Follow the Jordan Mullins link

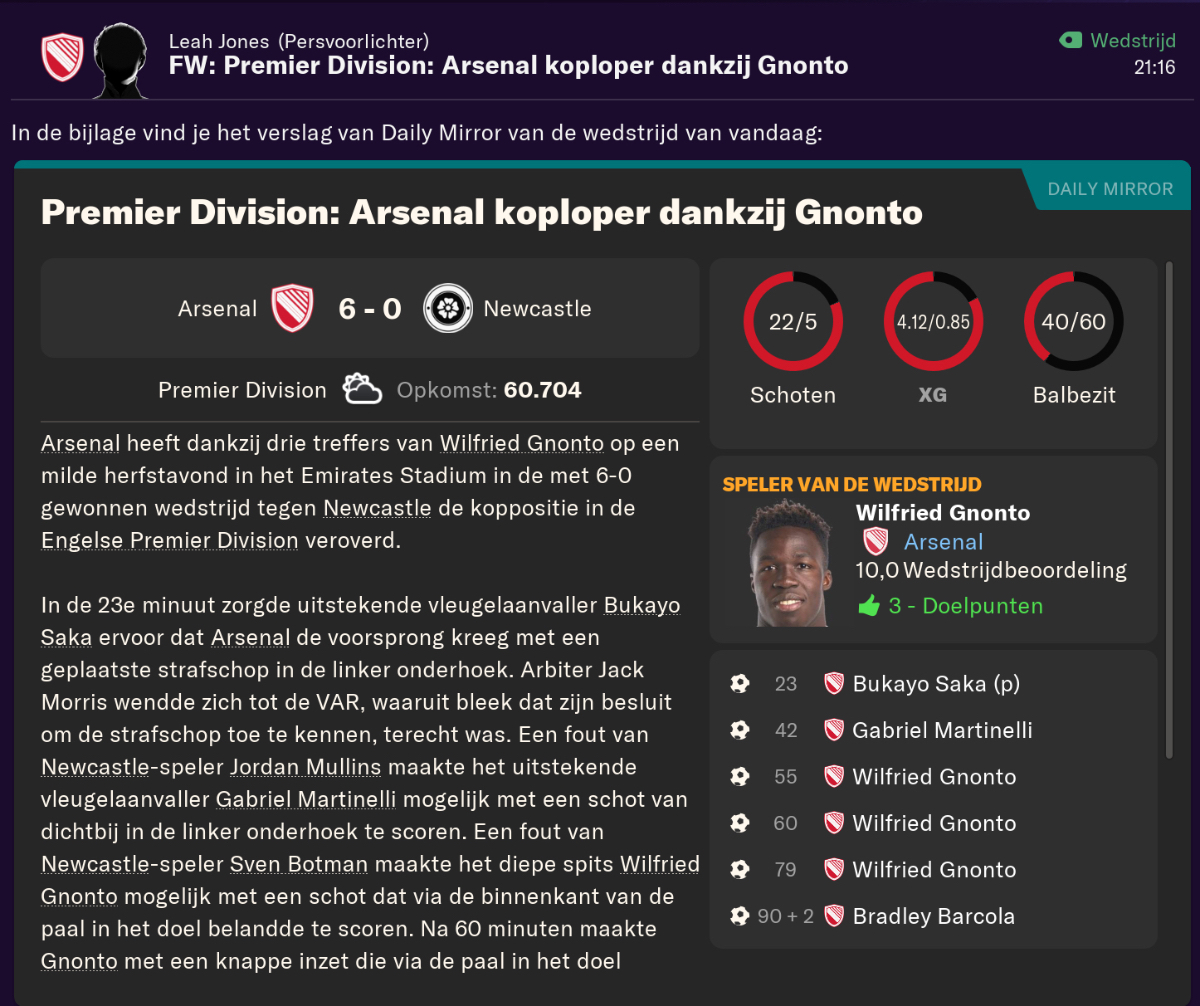pos(306,767)
